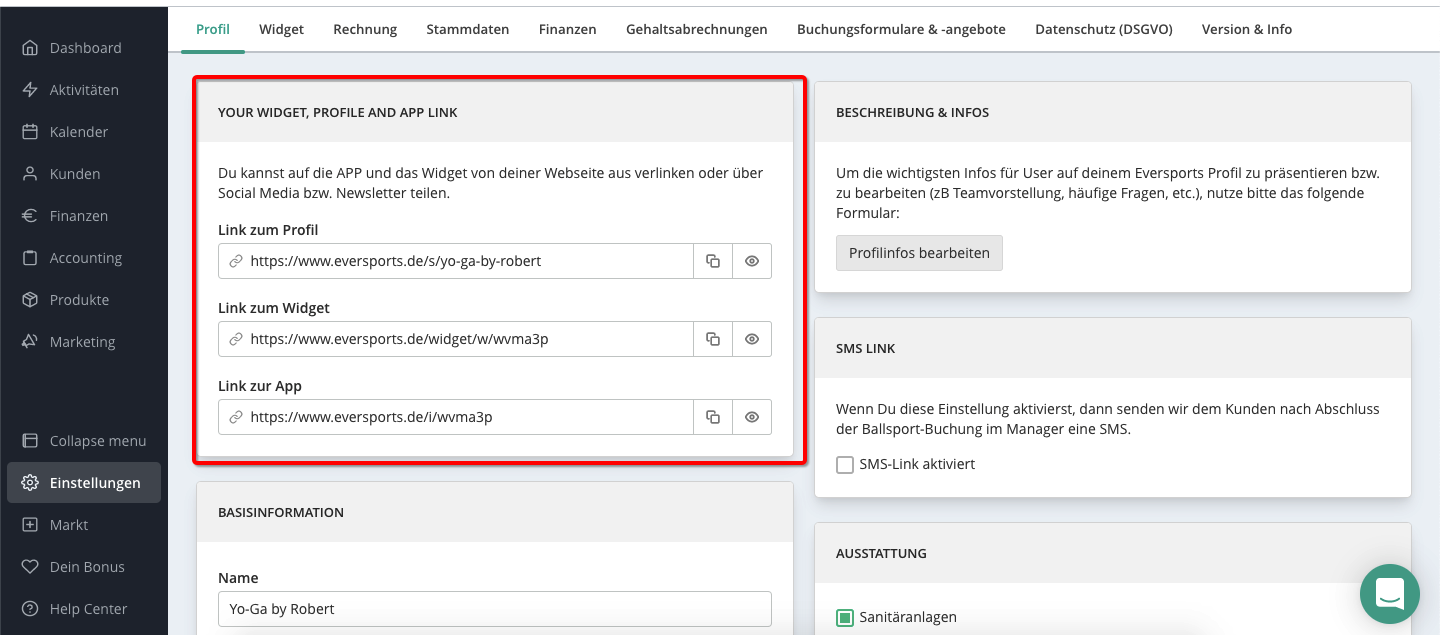Open Finanzen in the sidebar
The image size is (1440, 635).
point(77,215)
